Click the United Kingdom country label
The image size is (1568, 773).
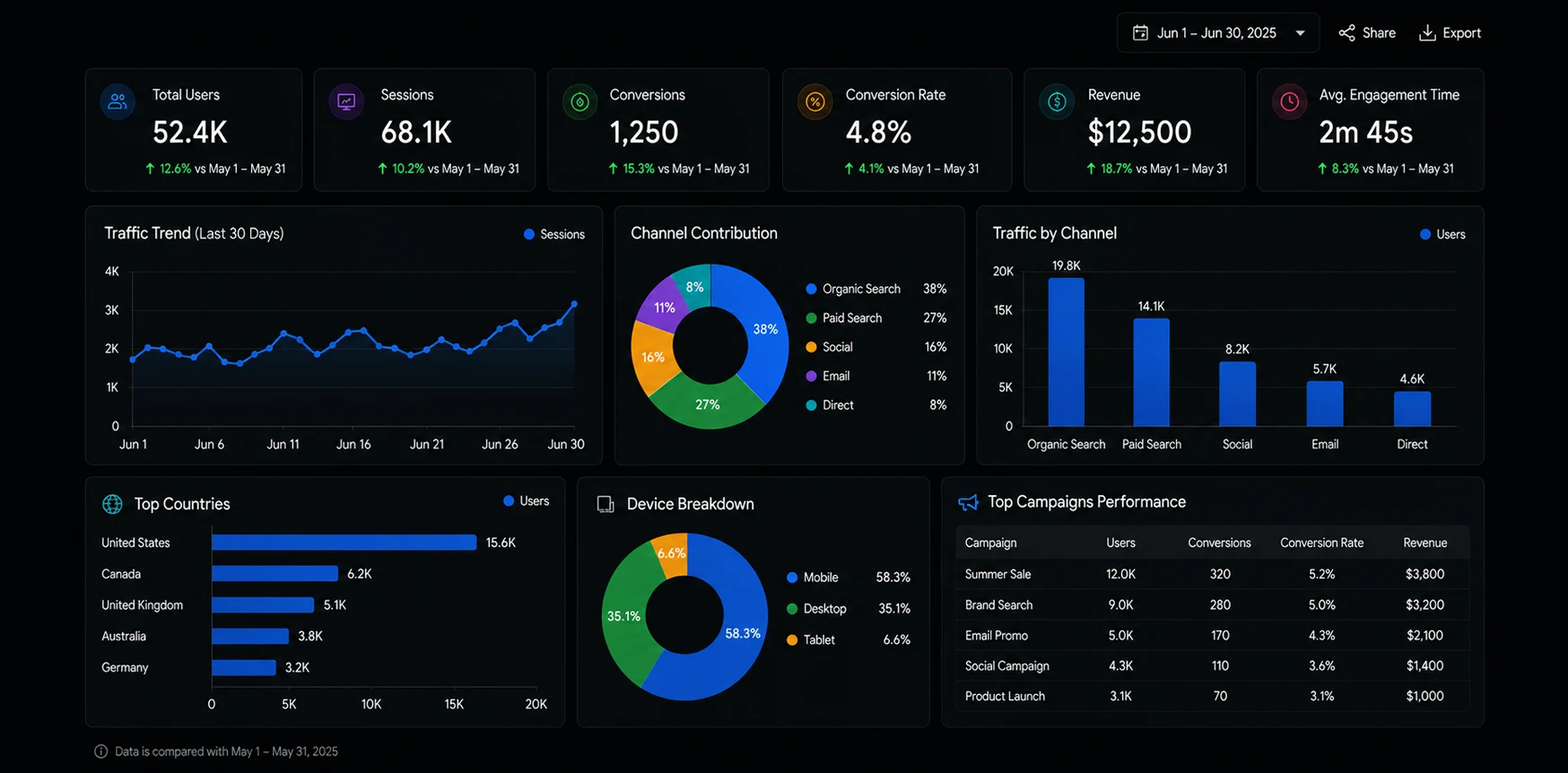(x=142, y=605)
